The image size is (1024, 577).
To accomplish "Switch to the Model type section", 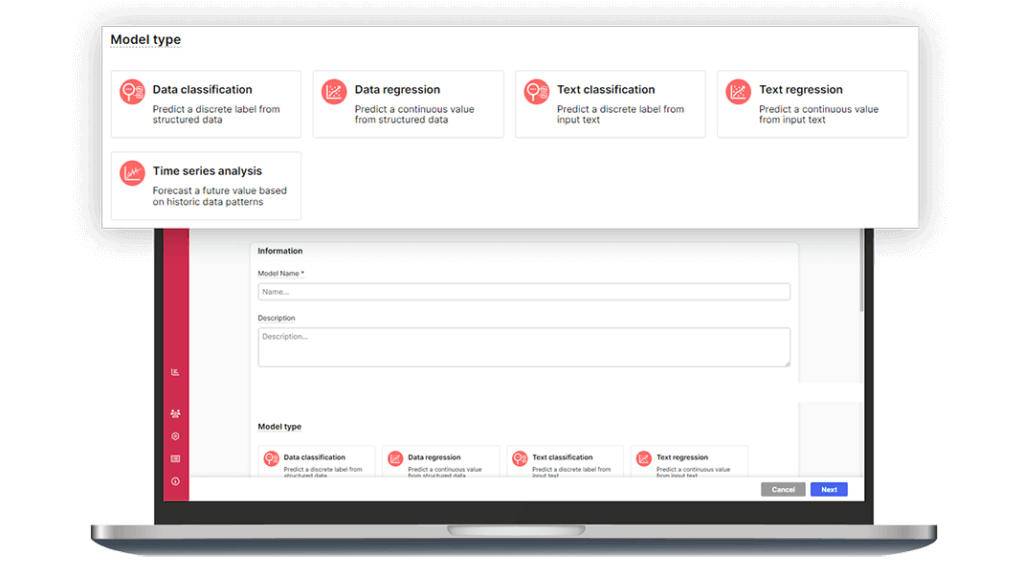I will 281,425.
